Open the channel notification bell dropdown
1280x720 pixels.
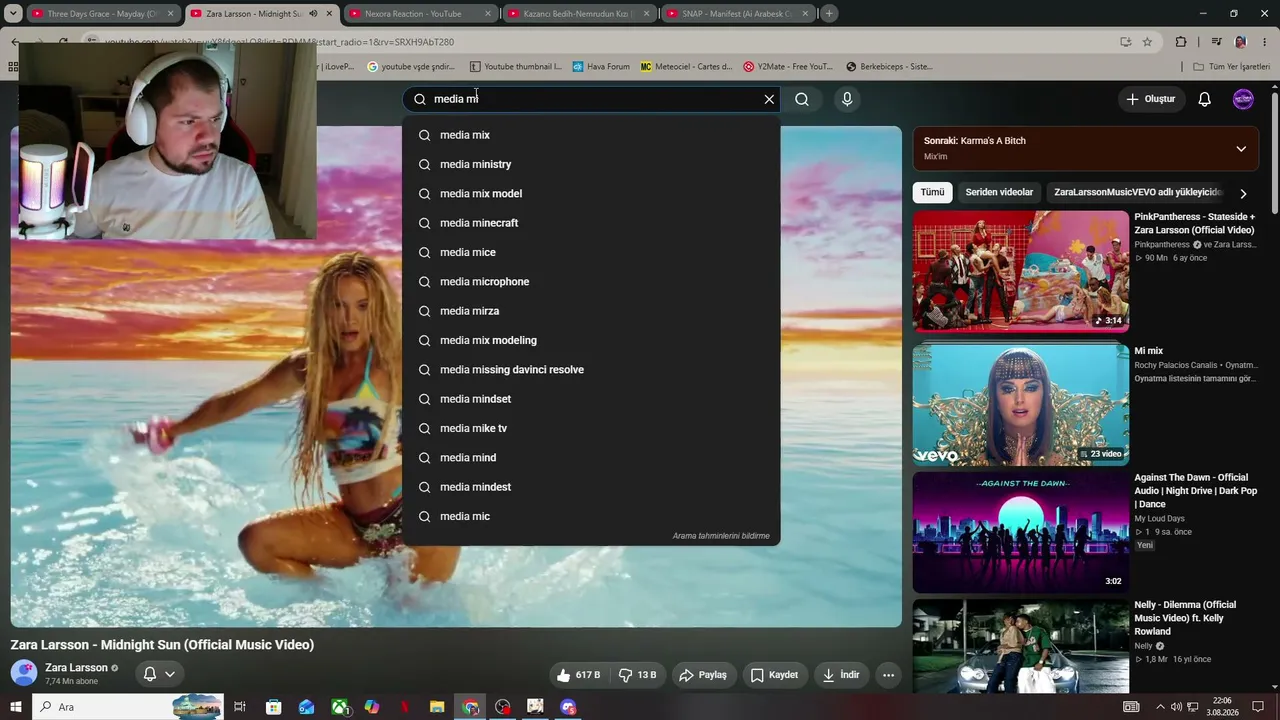click(160, 674)
